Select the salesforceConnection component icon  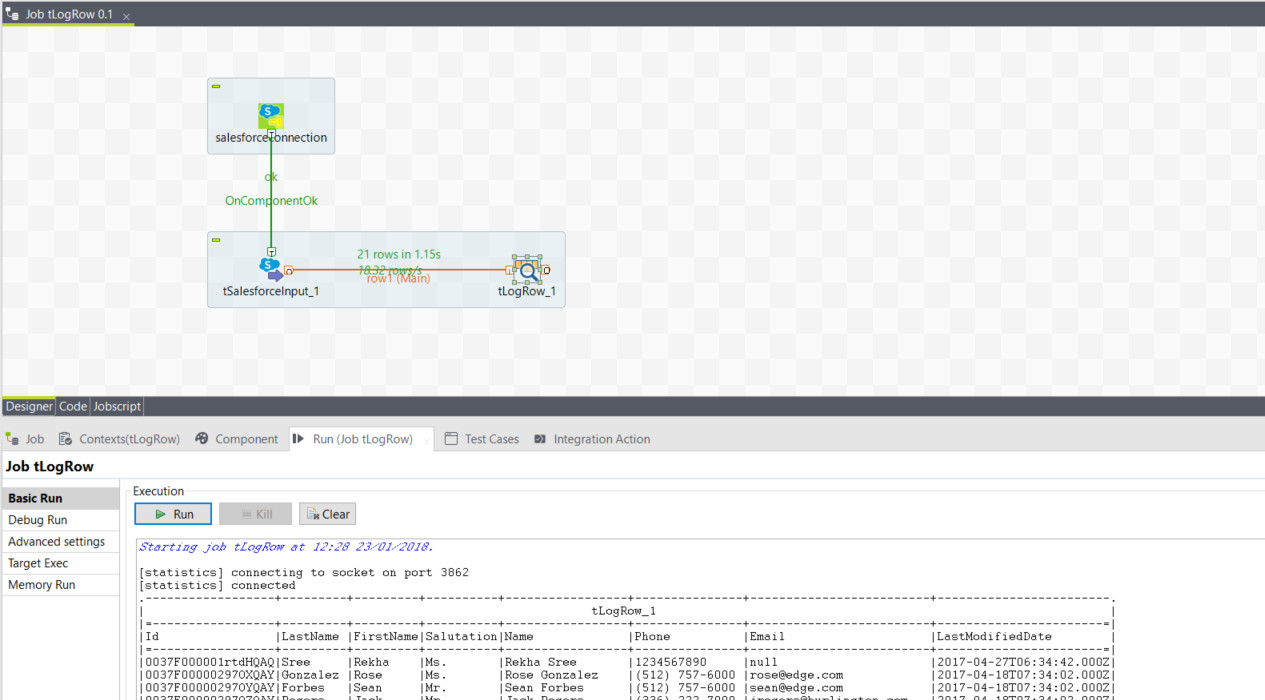[271, 115]
